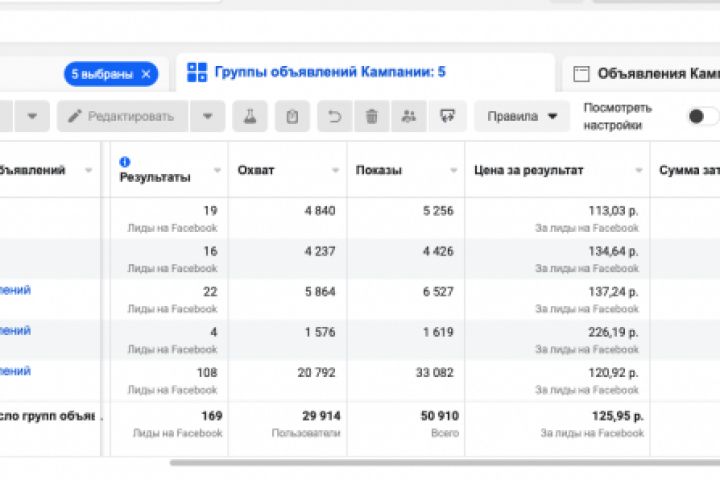The height and width of the screenshot is (480, 720).
Task: Click the Редактировать button
Action: [x=120, y=116]
